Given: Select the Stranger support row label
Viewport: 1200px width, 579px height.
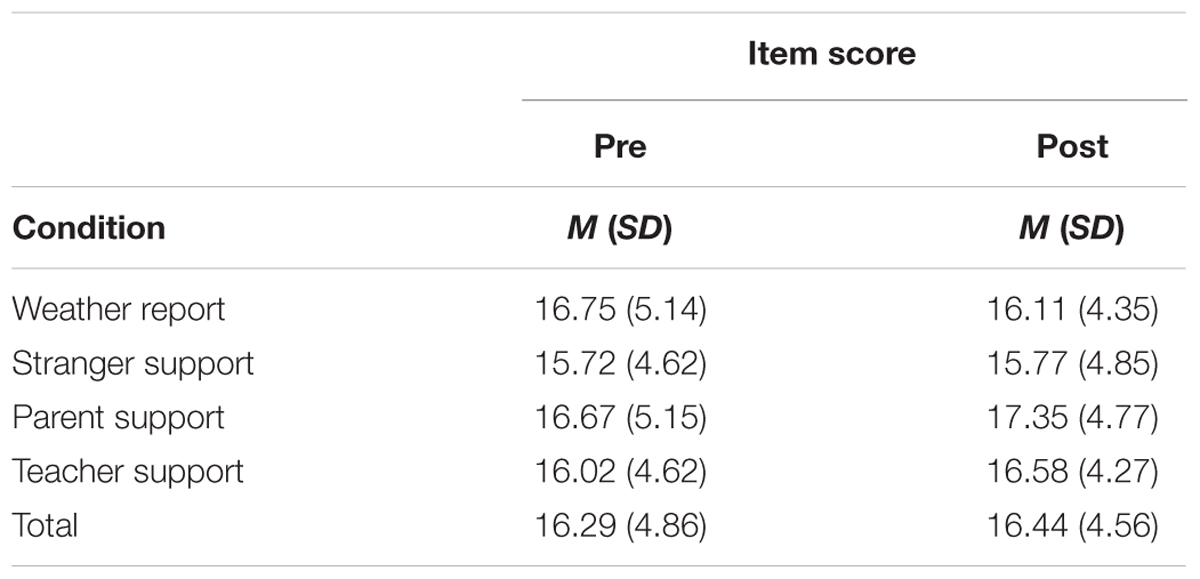Looking at the screenshot, I should (133, 363).
